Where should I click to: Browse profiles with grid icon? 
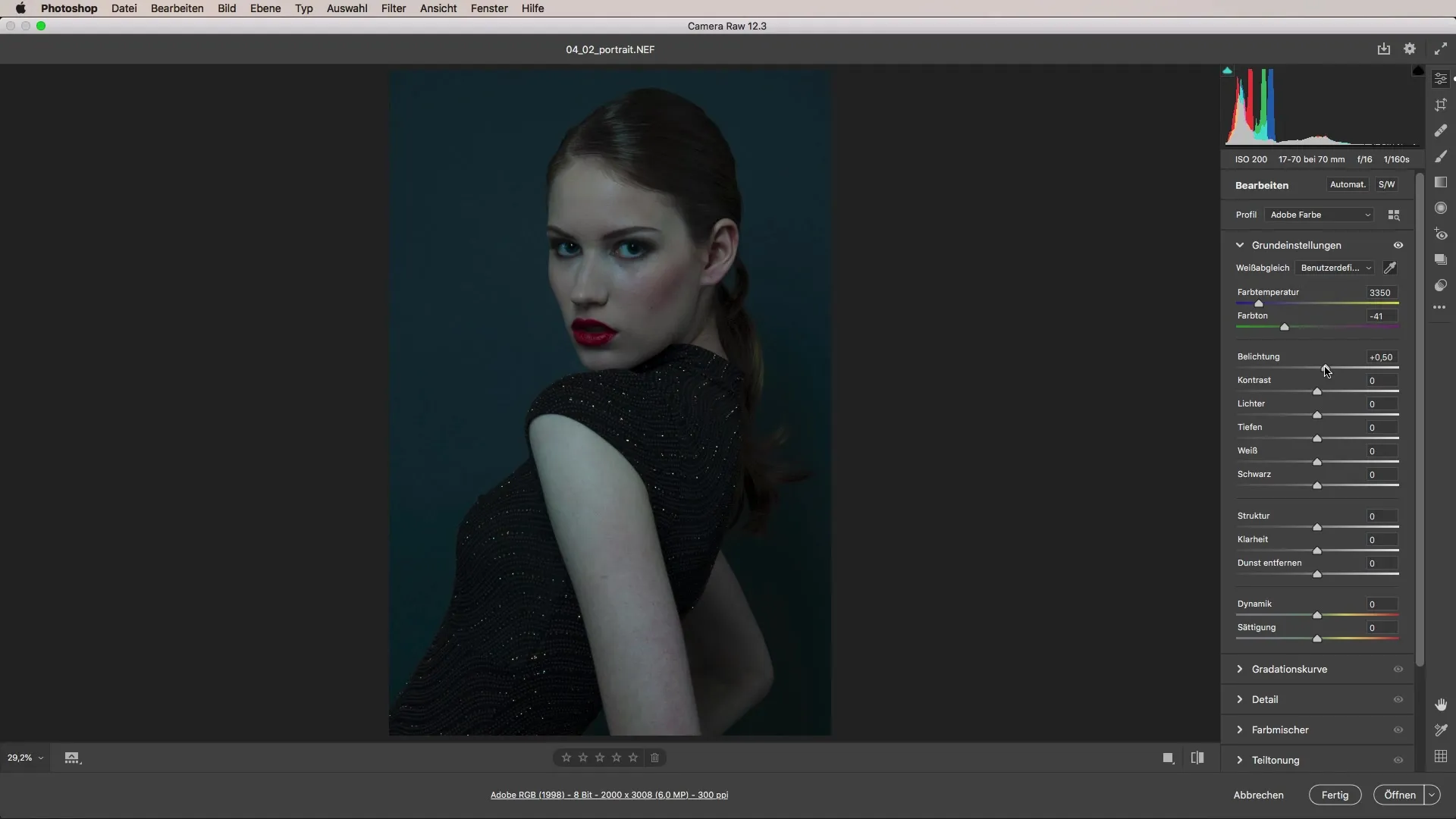coord(1394,215)
